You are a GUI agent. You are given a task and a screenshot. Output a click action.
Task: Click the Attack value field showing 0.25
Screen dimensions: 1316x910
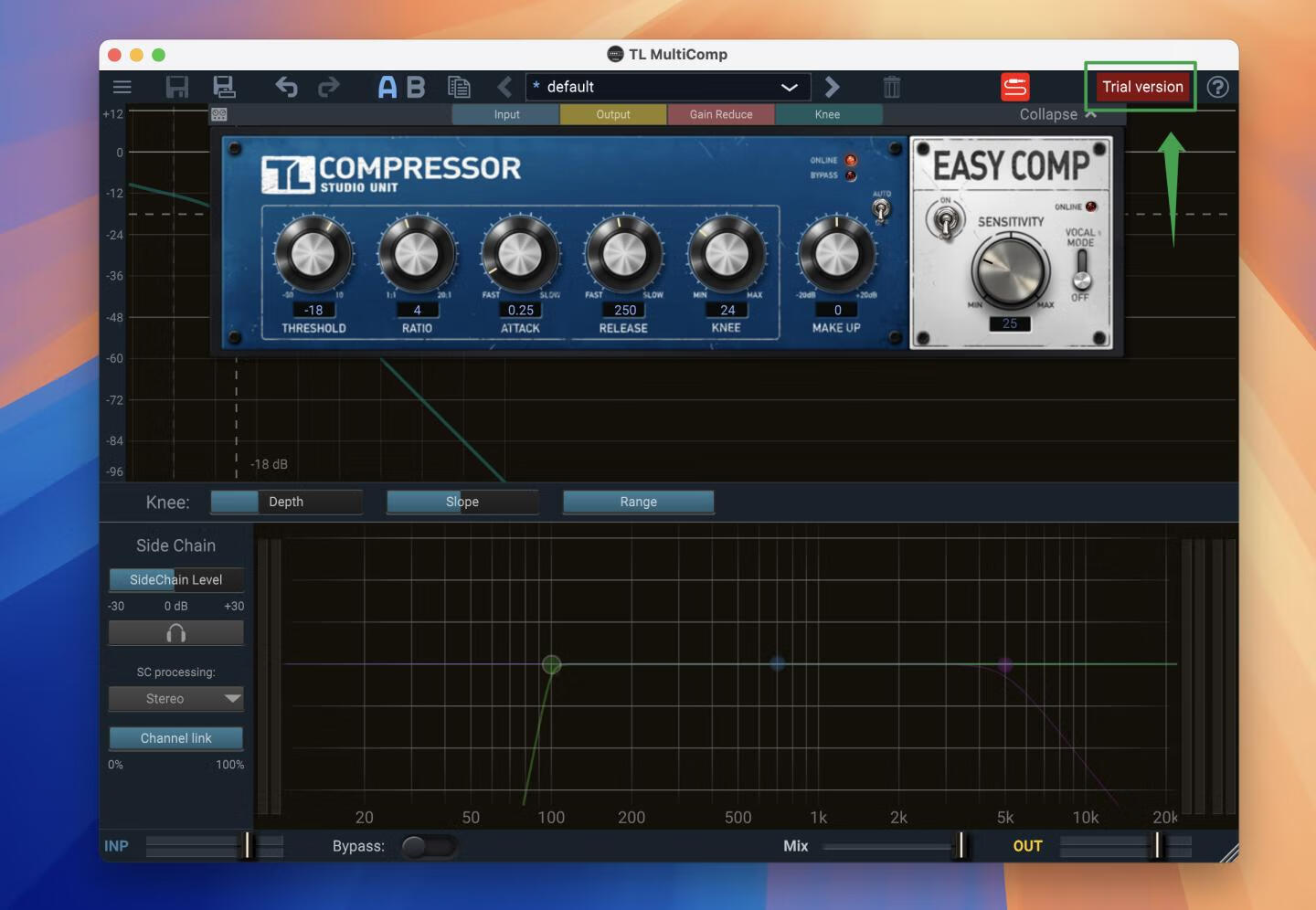click(521, 311)
